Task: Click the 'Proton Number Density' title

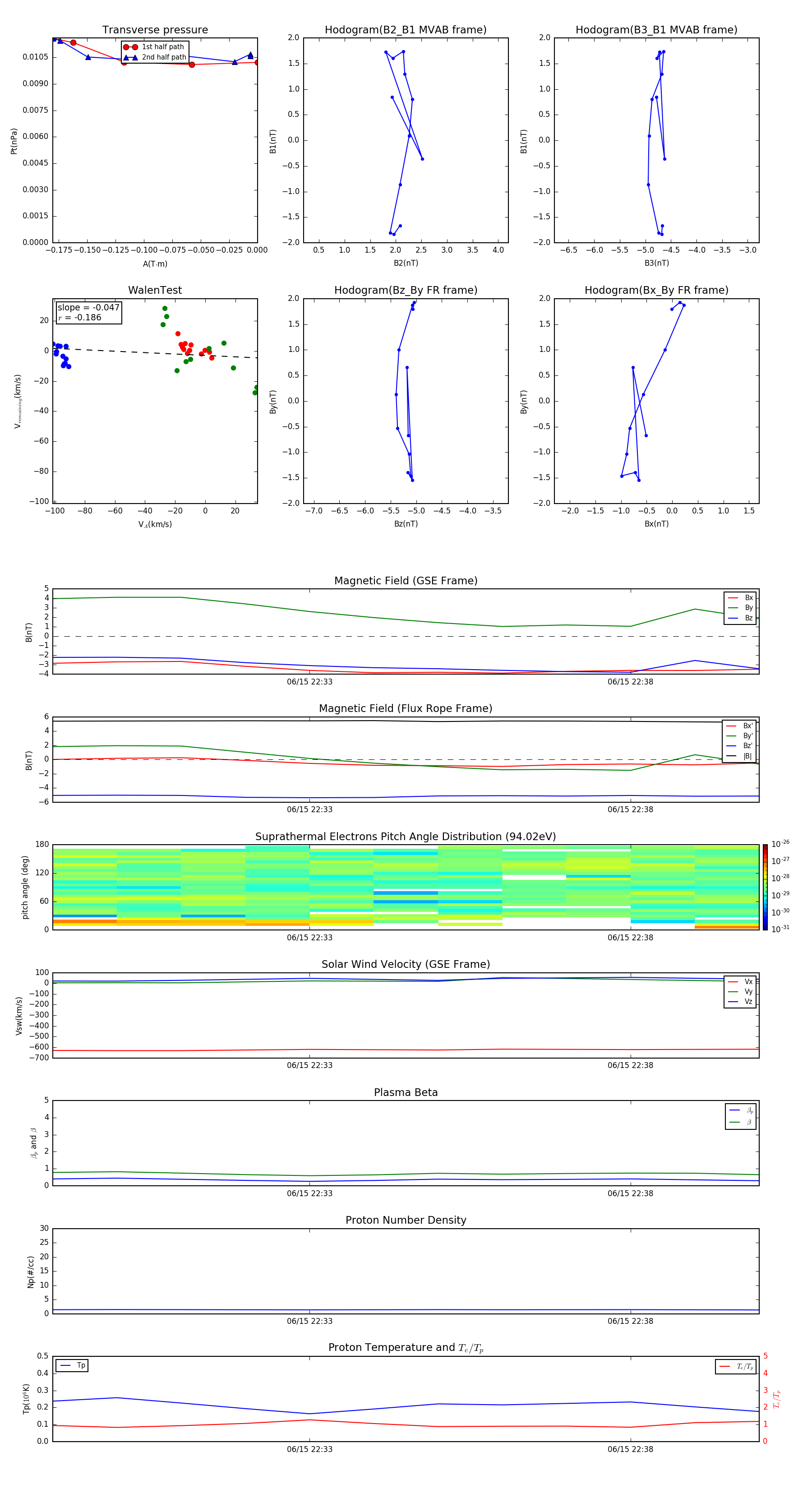Action: click(x=406, y=1220)
